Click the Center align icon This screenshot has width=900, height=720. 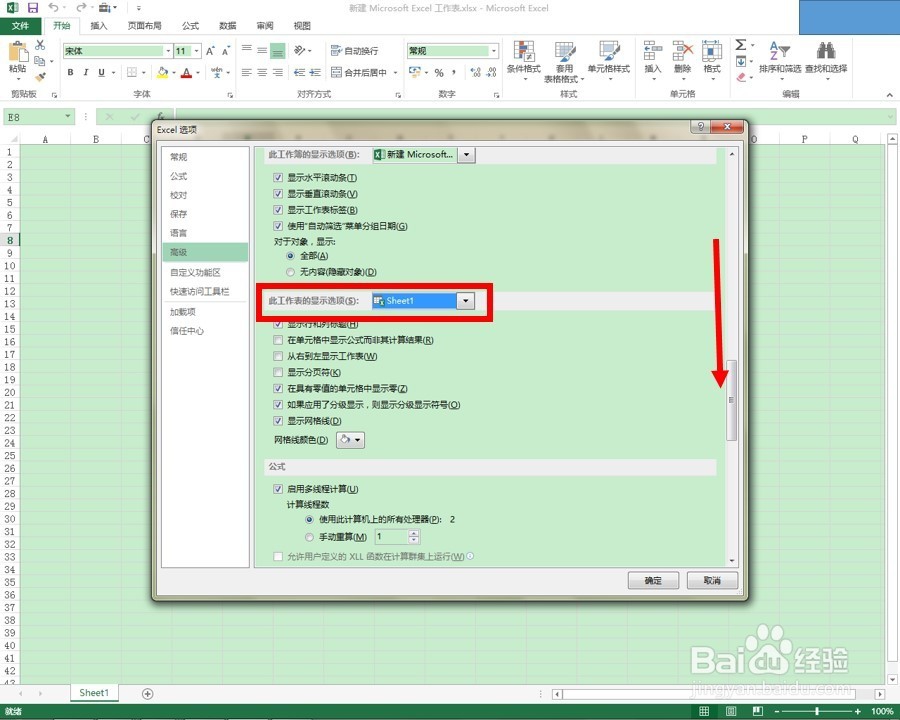[262, 72]
